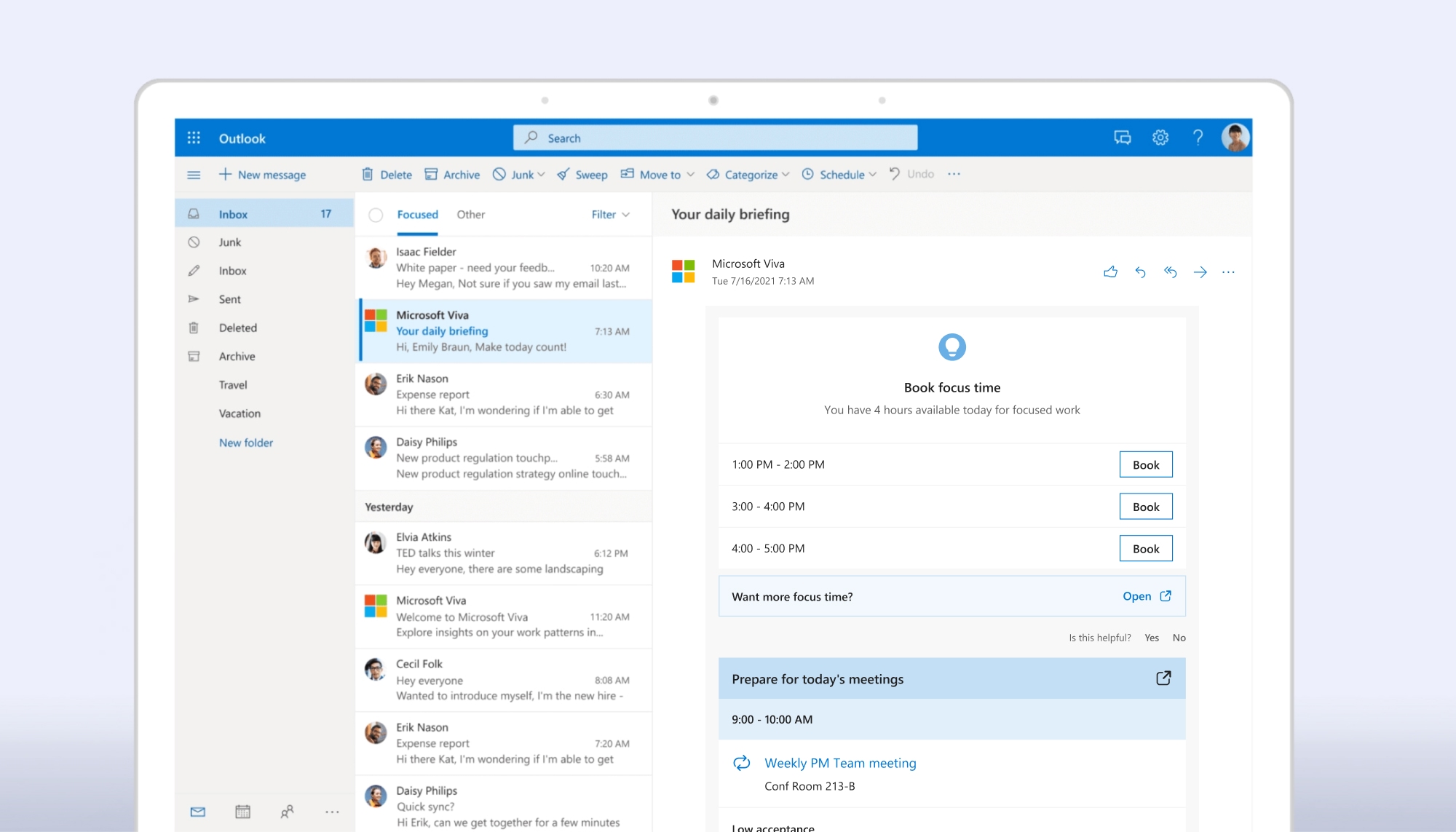Click the lightbulb focus time icon

(x=951, y=347)
